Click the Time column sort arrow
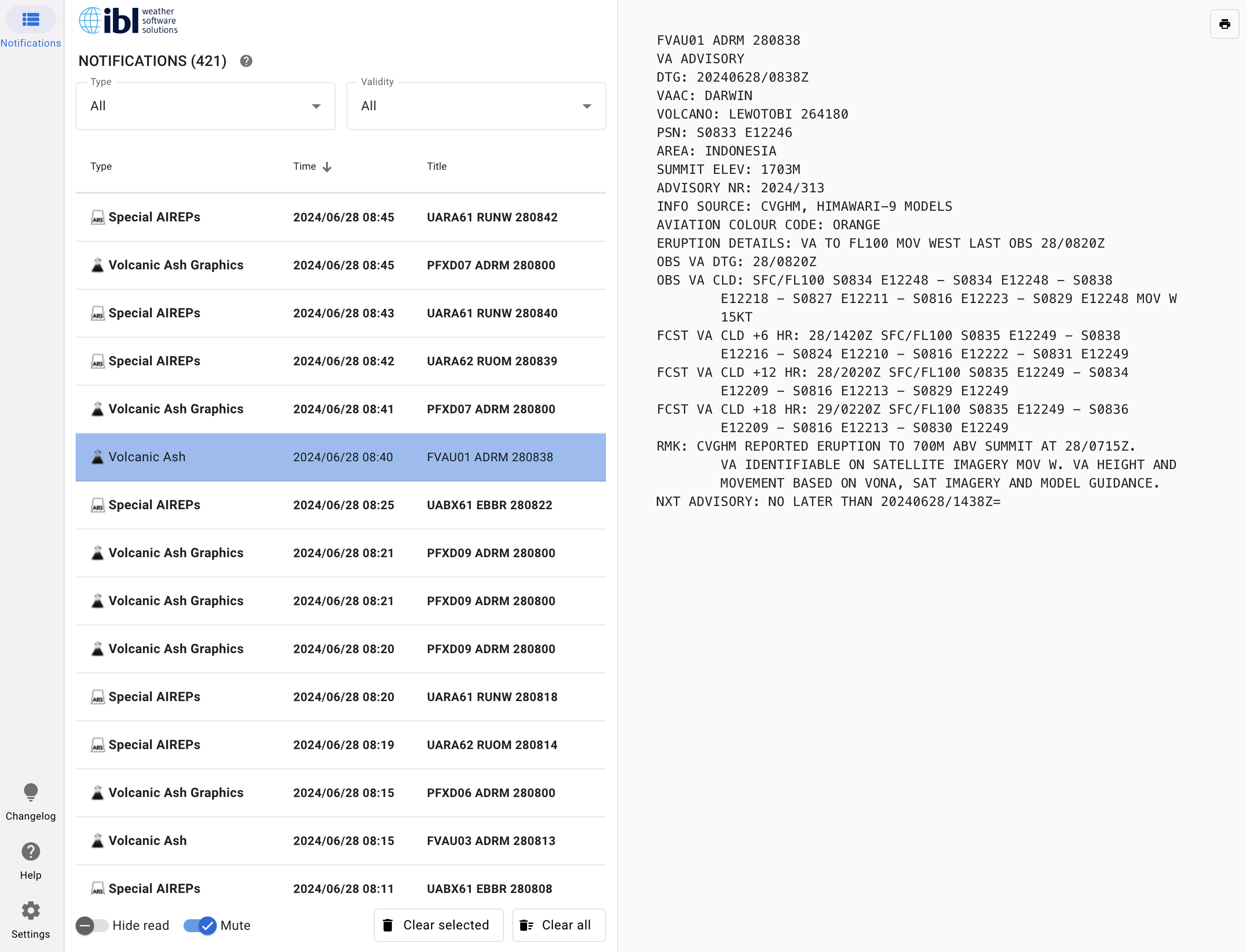The image size is (1247, 952). pos(327,167)
